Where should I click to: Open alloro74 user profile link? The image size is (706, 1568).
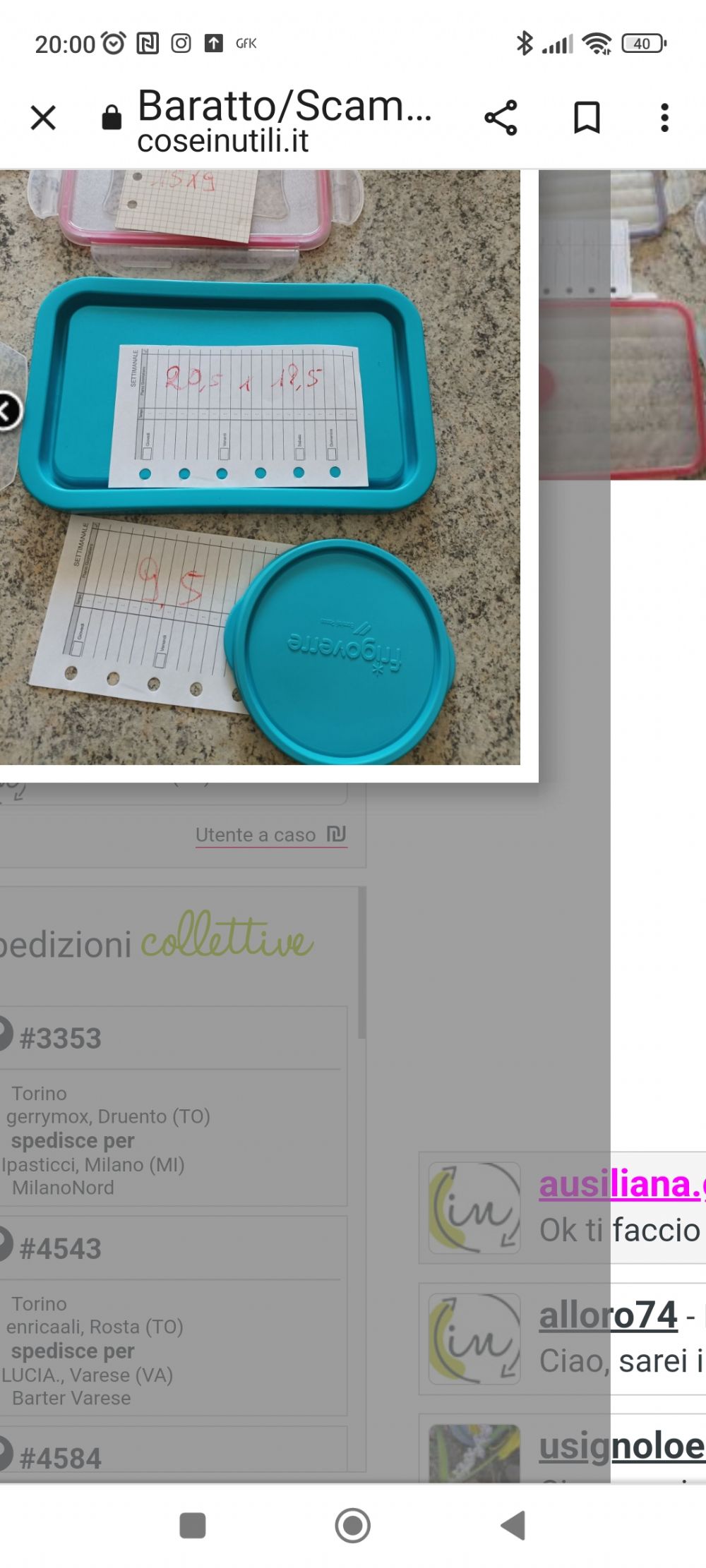click(609, 1315)
